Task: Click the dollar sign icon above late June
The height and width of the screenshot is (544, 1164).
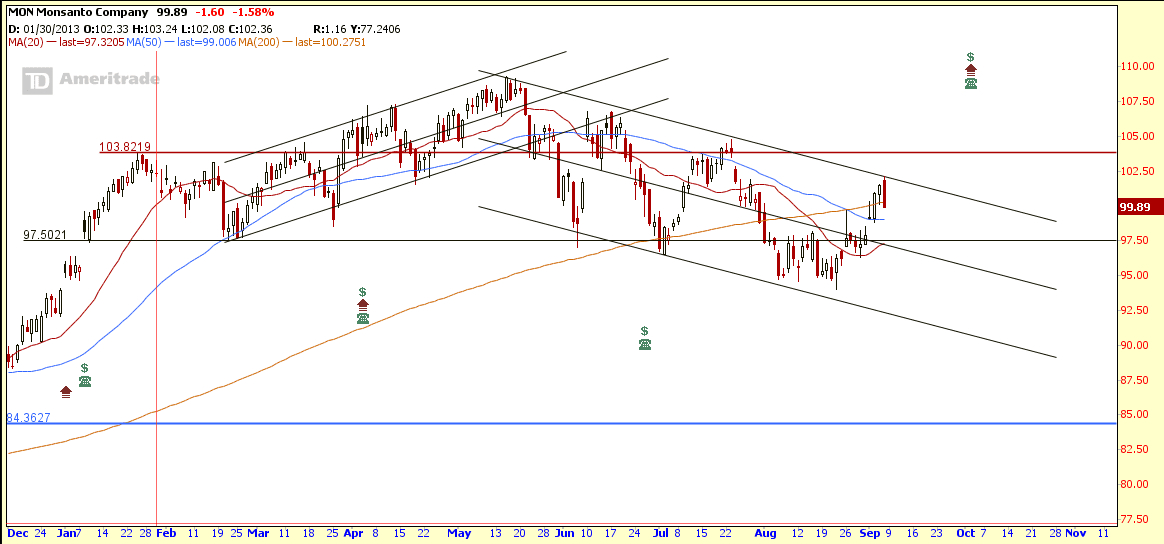Action: [644, 331]
